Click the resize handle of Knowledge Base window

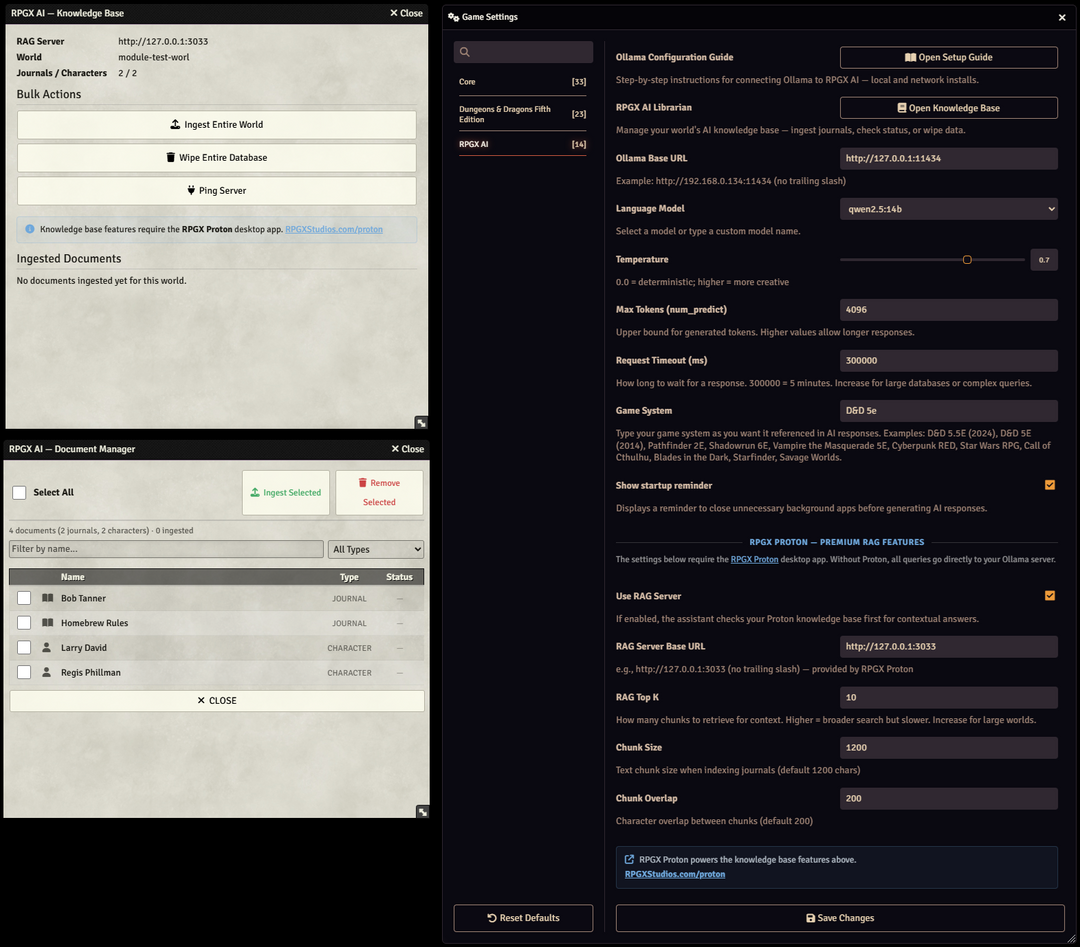pyautogui.click(x=422, y=423)
